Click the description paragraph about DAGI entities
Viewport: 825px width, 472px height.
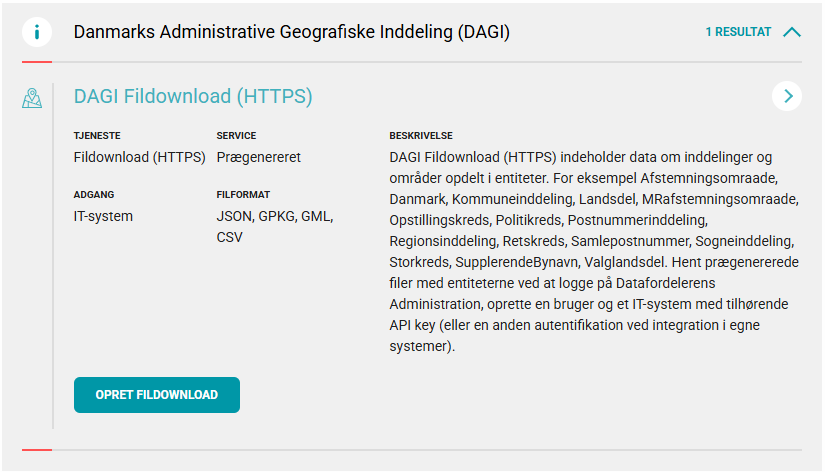click(594, 252)
